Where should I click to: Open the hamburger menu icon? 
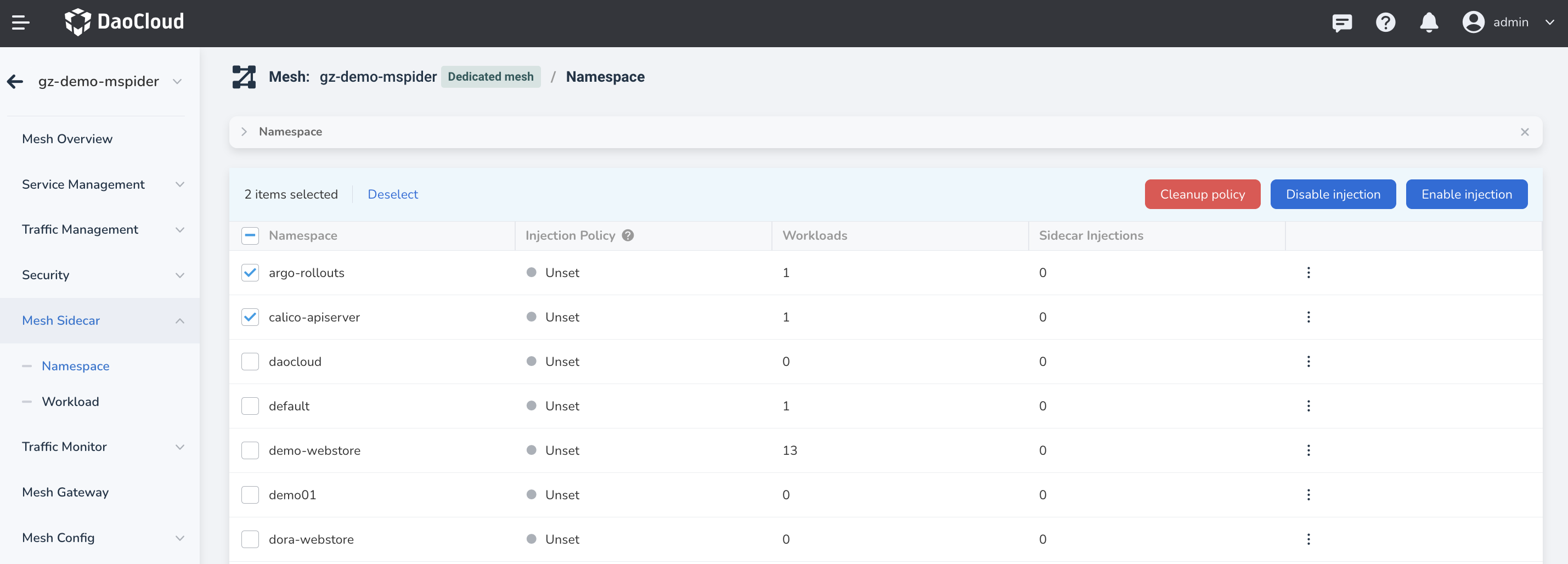(20, 22)
